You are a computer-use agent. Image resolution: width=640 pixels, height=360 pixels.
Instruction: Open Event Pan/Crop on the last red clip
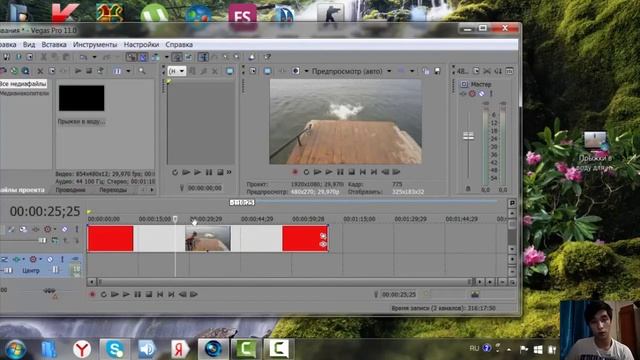tap(323, 236)
